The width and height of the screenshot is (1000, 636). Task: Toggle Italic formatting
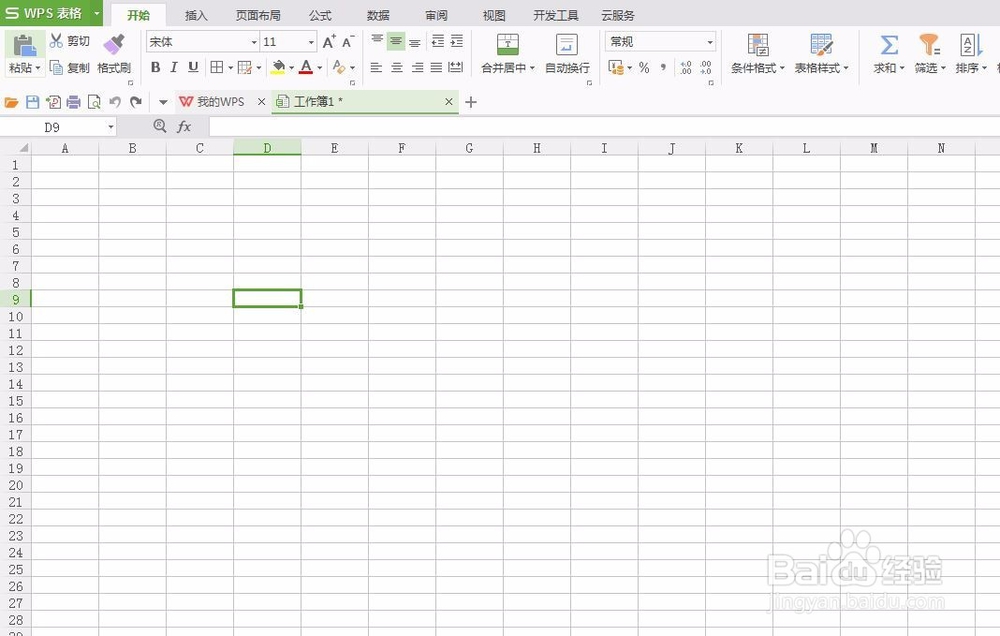click(x=173, y=67)
